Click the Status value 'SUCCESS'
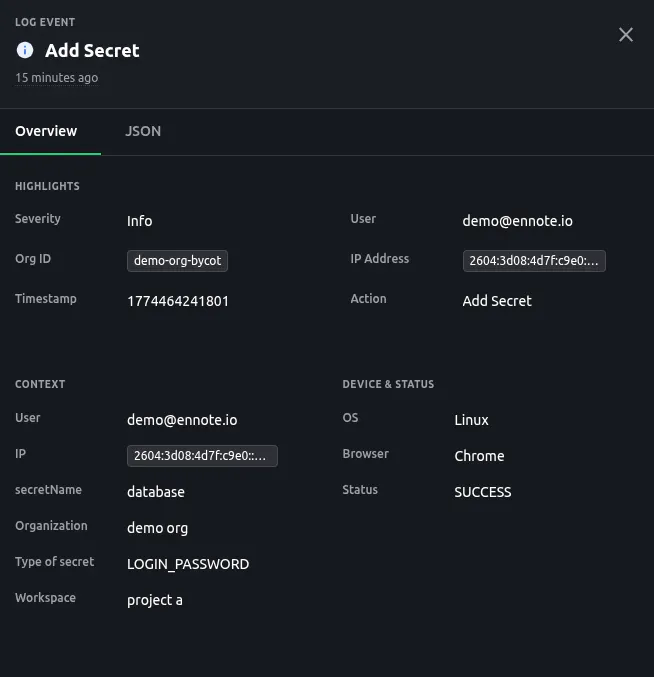This screenshot has height=677, width=654. click(x=483, y=492)
